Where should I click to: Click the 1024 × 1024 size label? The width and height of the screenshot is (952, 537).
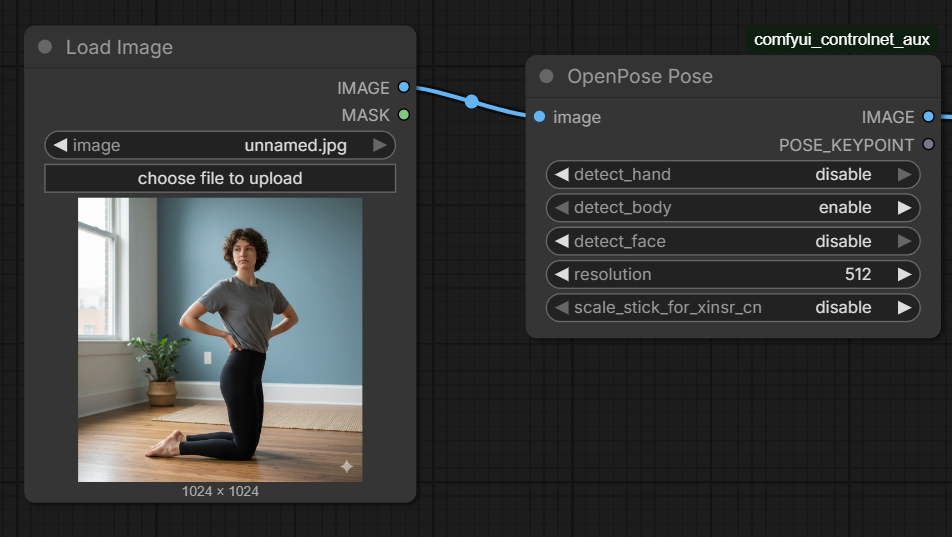[220, 491]
